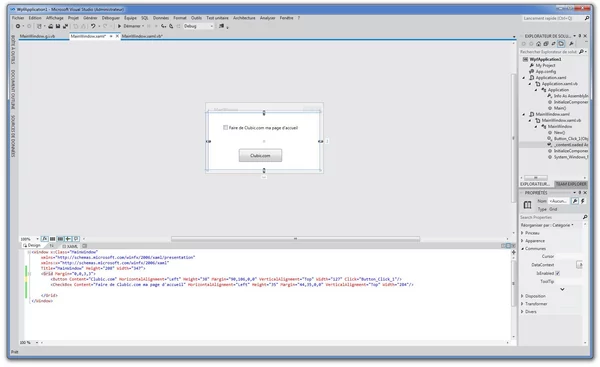The width and height of the screenshot is (600, 367).
Task: Expand the Apparence property category
Action: pos(522,241)
